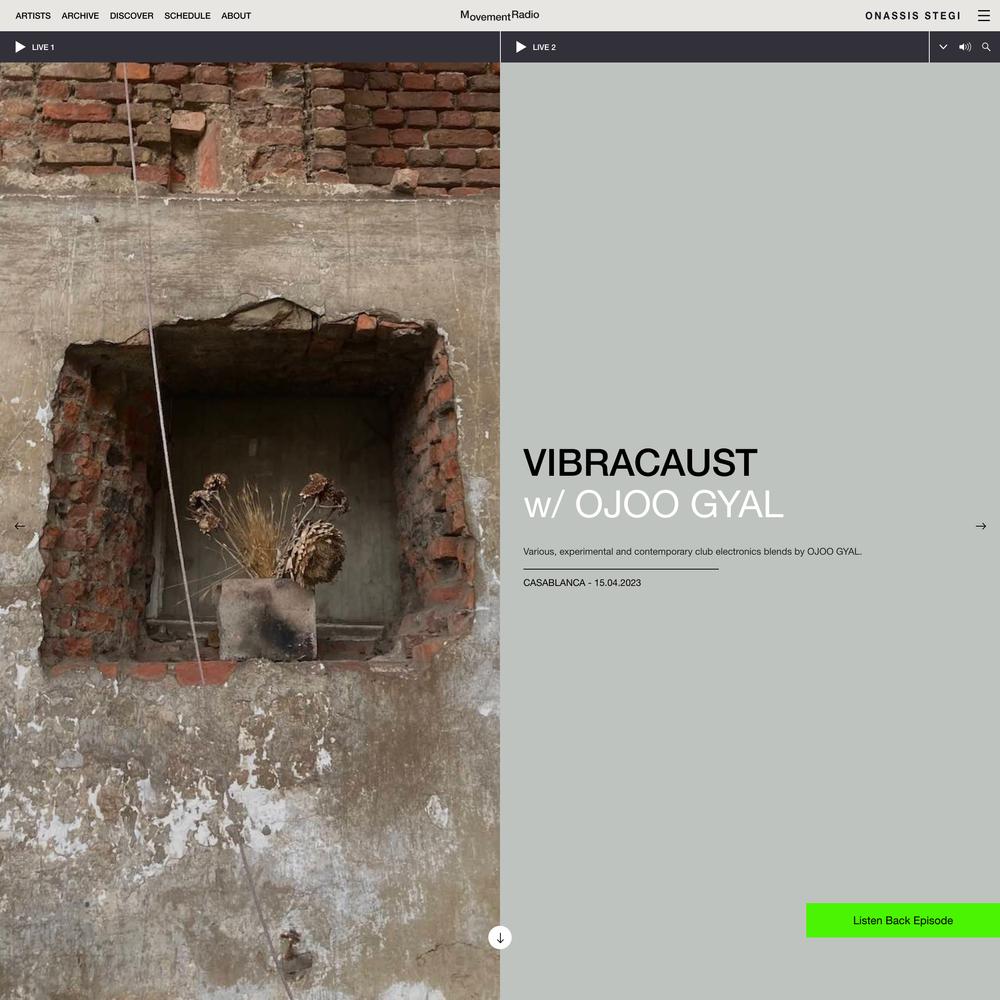Open the Artists menu
Viewport: 1000px width, 1000px height.
33,15
